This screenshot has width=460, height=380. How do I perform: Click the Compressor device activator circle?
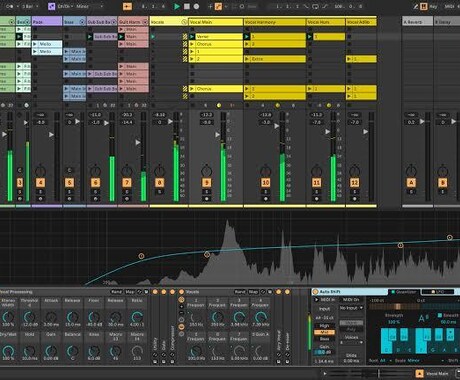coord(172,292)
